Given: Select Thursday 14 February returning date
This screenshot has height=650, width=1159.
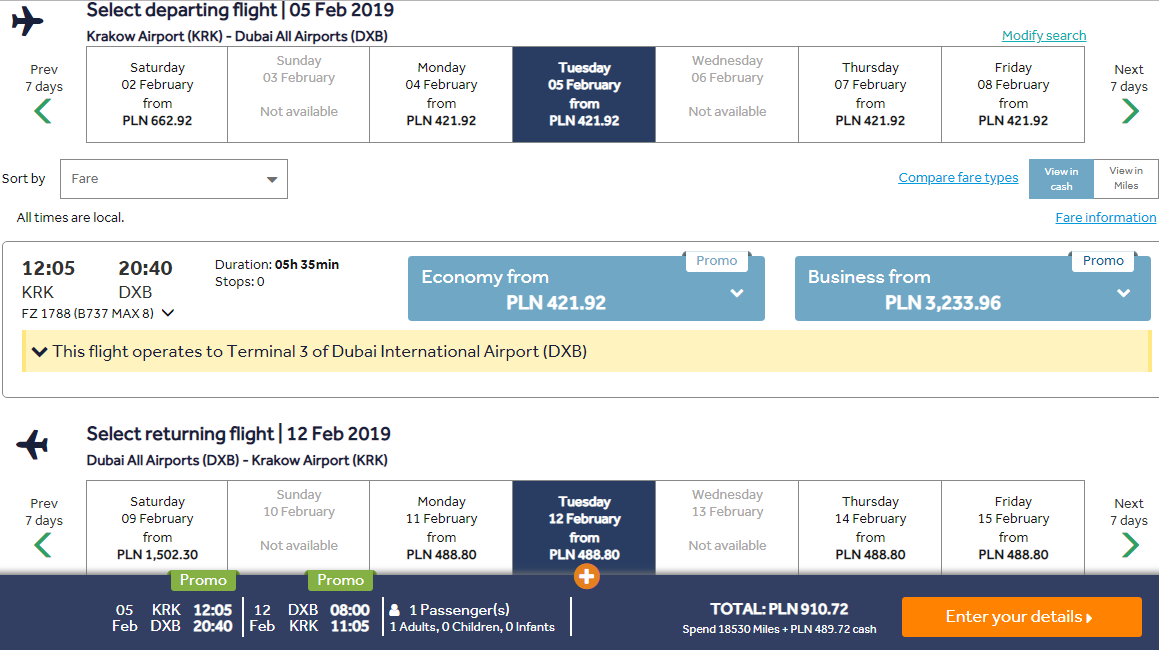Looking at the screenshot, I should (x=870, y=528).
